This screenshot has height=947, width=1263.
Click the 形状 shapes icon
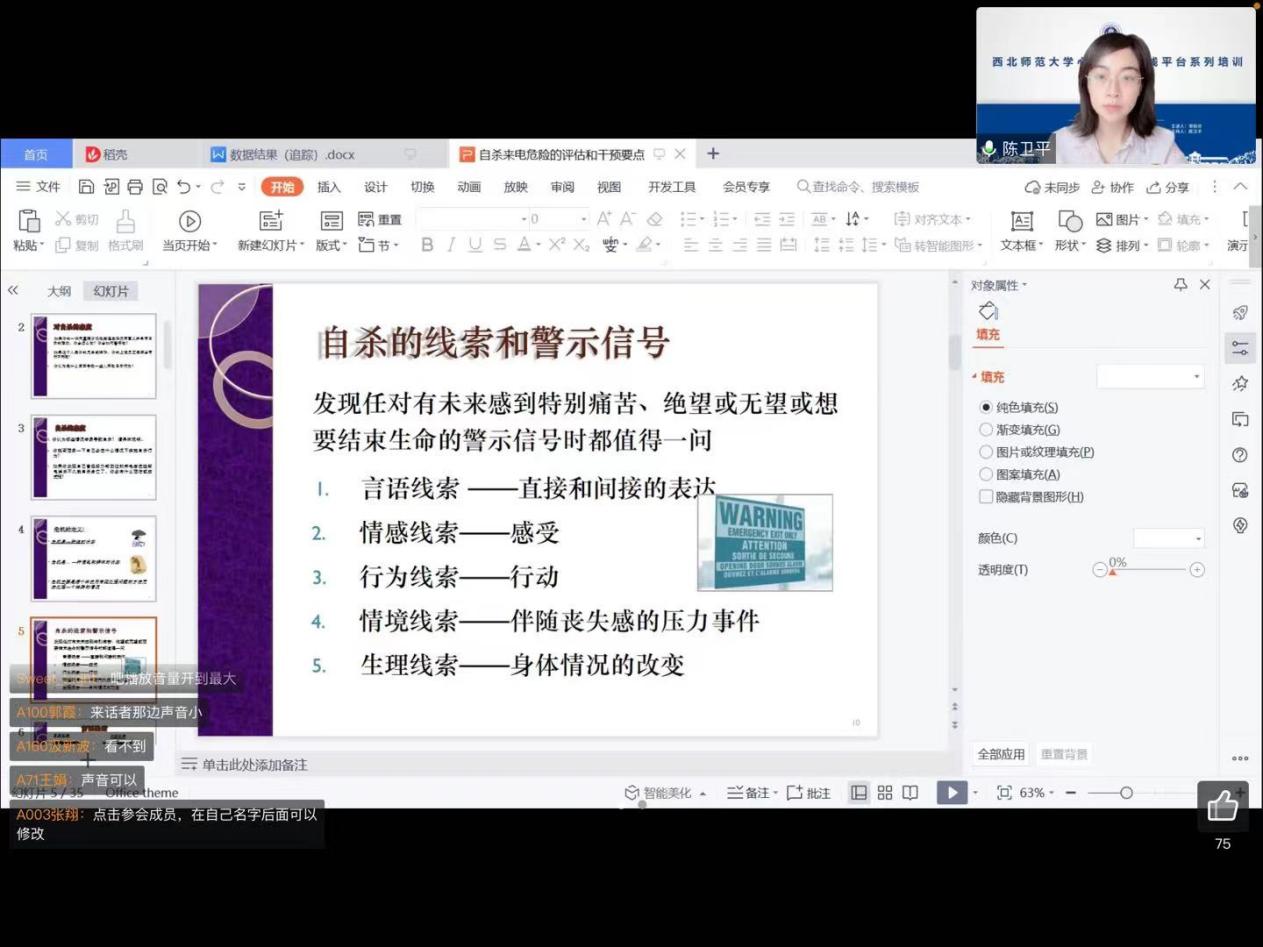(x=1070, y=221)
